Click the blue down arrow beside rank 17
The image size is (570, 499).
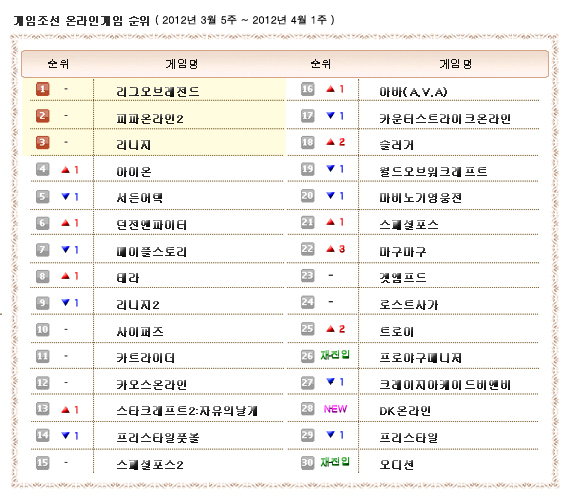330,116
